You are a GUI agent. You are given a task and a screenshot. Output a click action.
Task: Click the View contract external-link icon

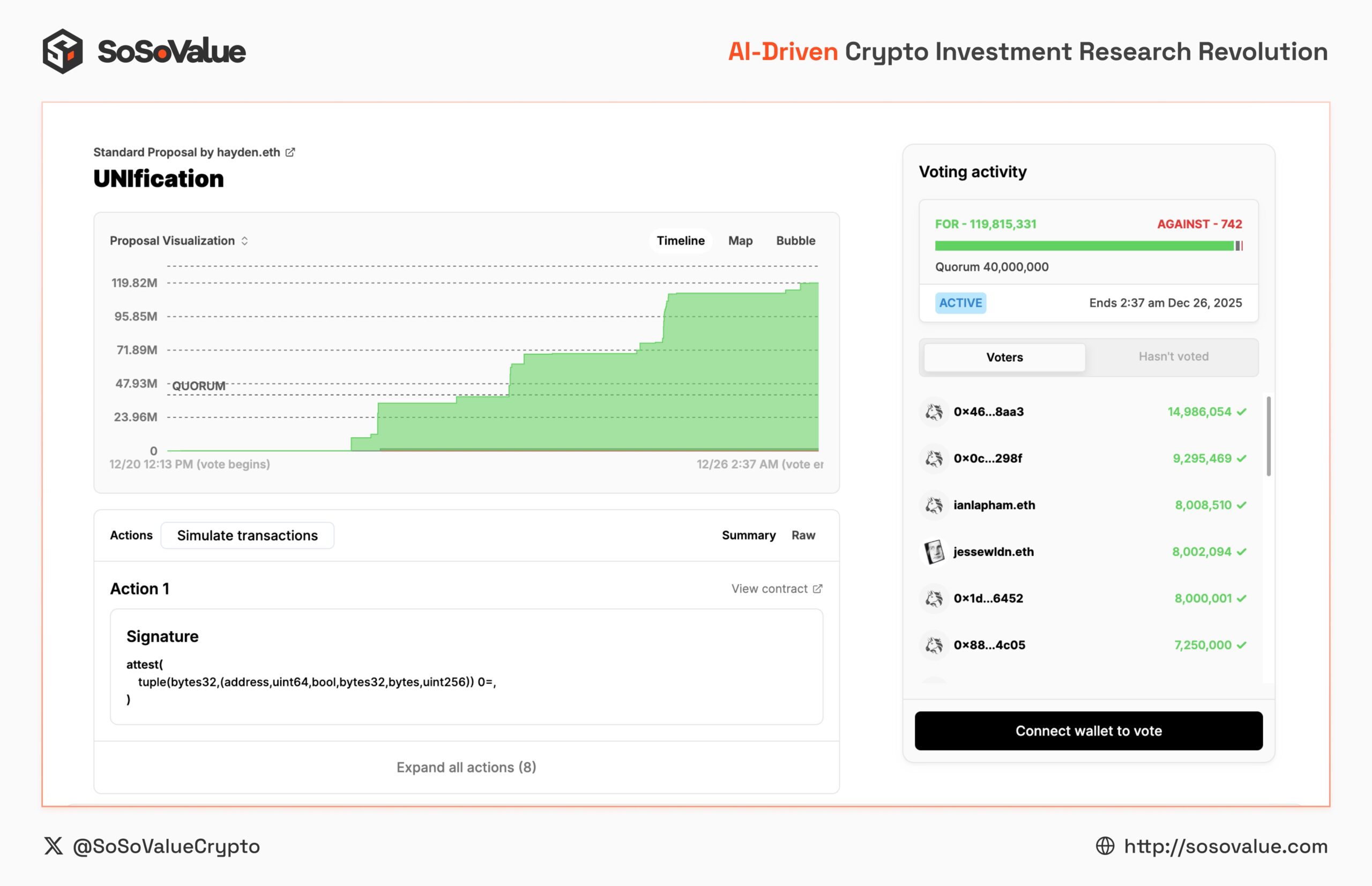point(817,589)
